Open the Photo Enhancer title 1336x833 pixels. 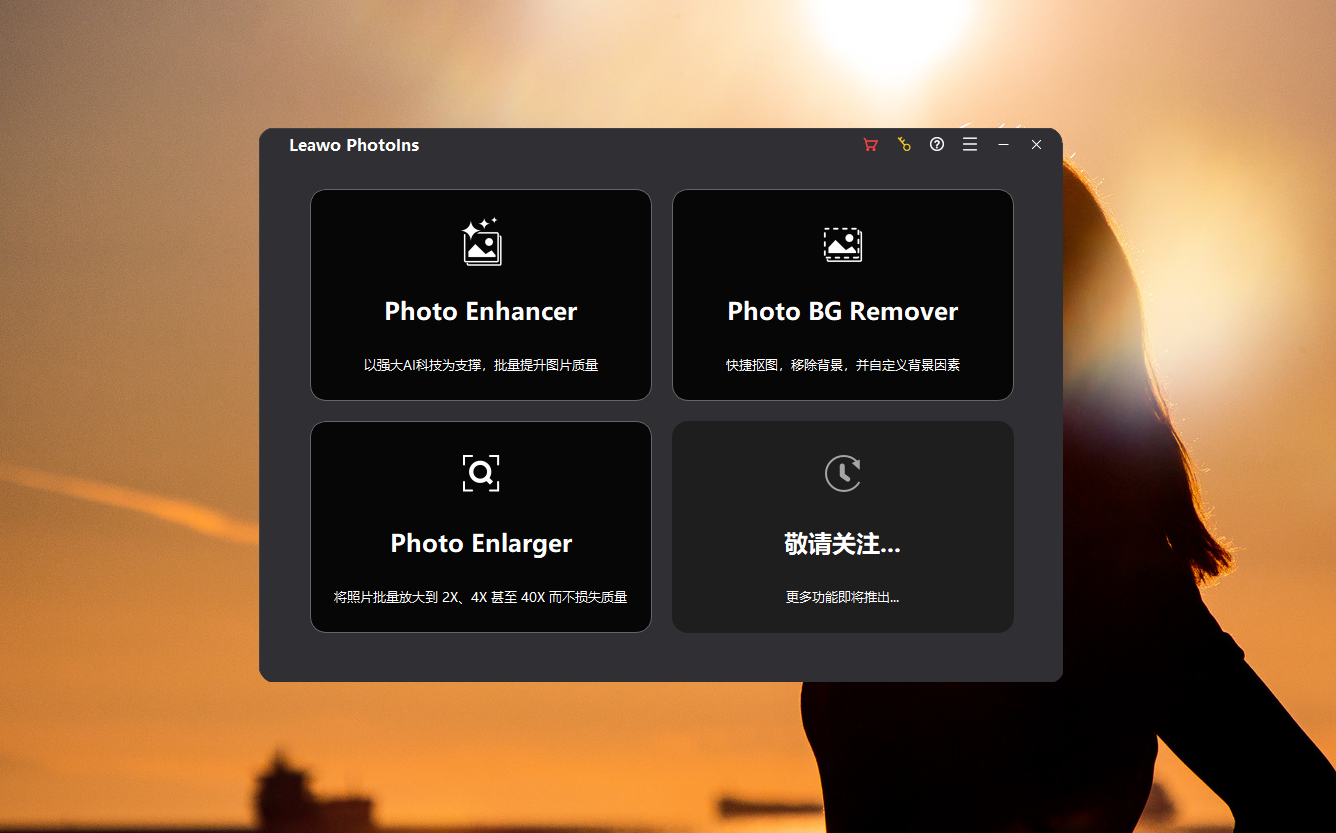481,312
